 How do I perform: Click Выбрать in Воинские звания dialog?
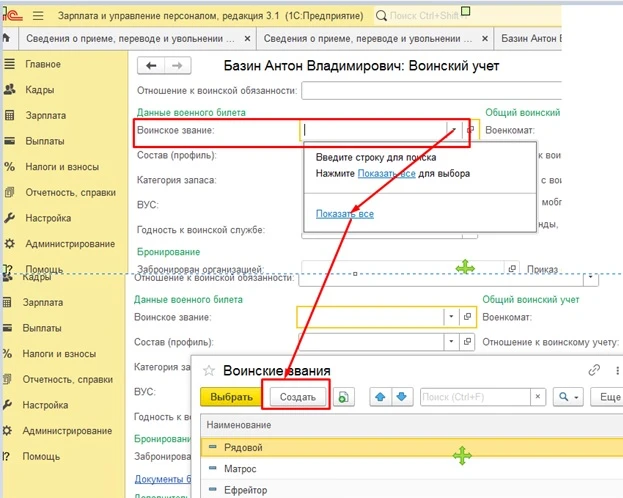231,397
